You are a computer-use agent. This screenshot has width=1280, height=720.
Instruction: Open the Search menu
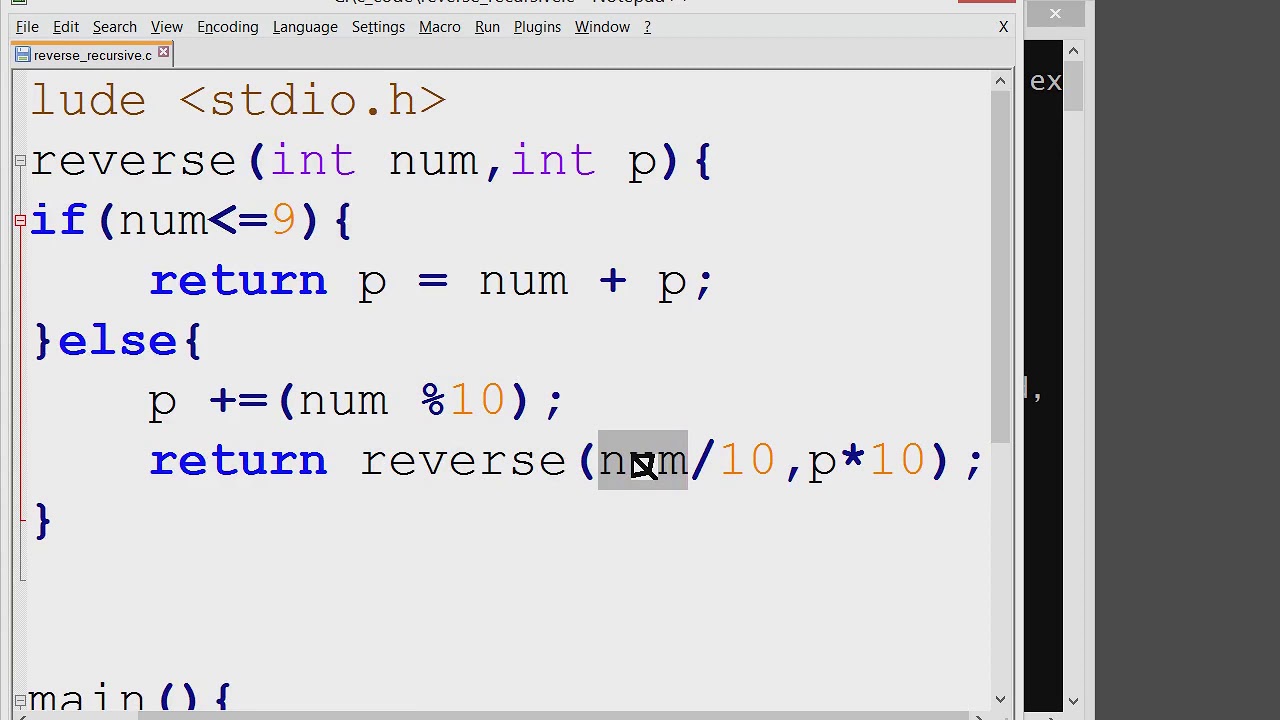click(x=115, y=27)
